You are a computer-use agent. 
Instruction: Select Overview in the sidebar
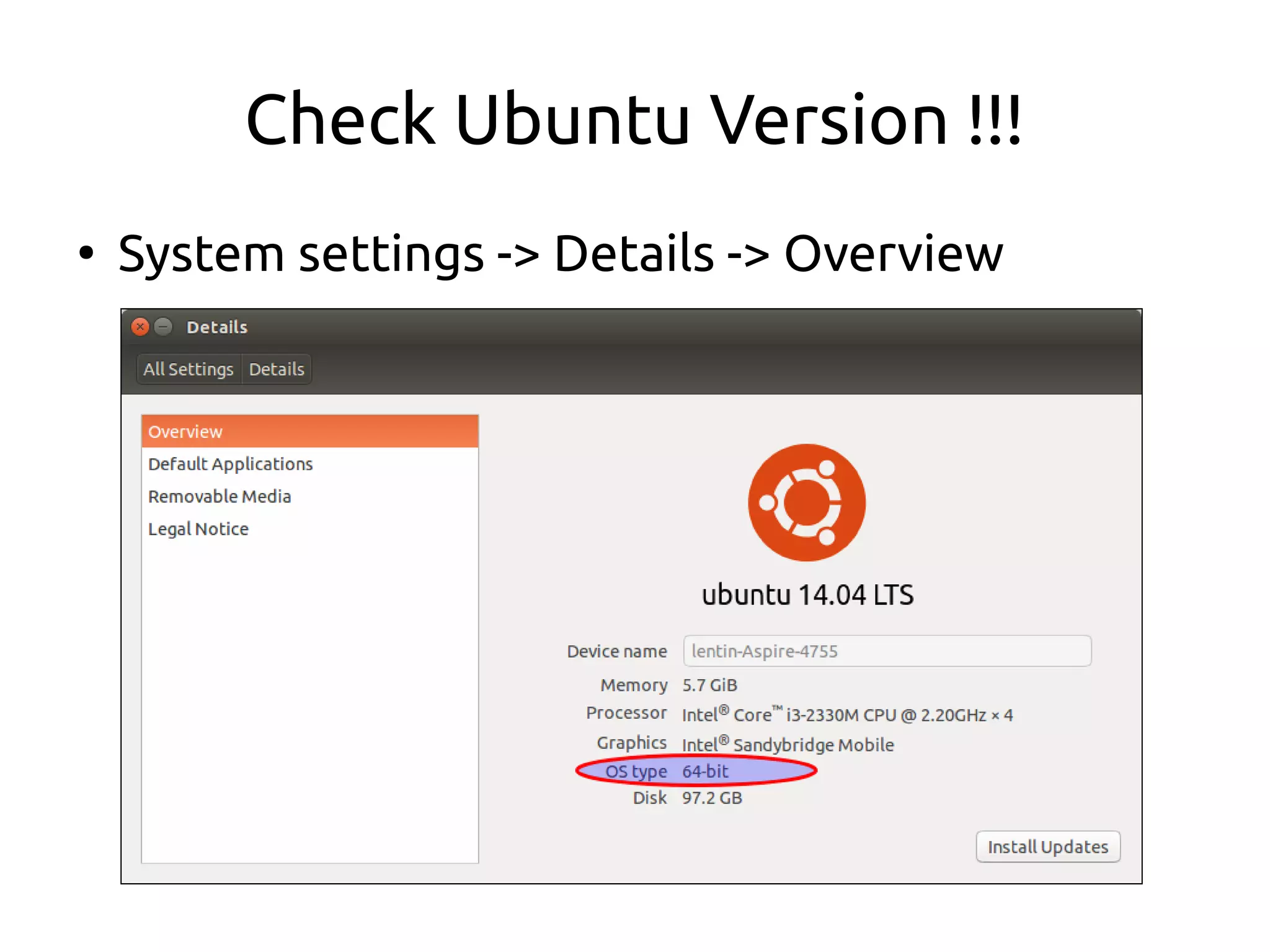click(x=310, y=432)
